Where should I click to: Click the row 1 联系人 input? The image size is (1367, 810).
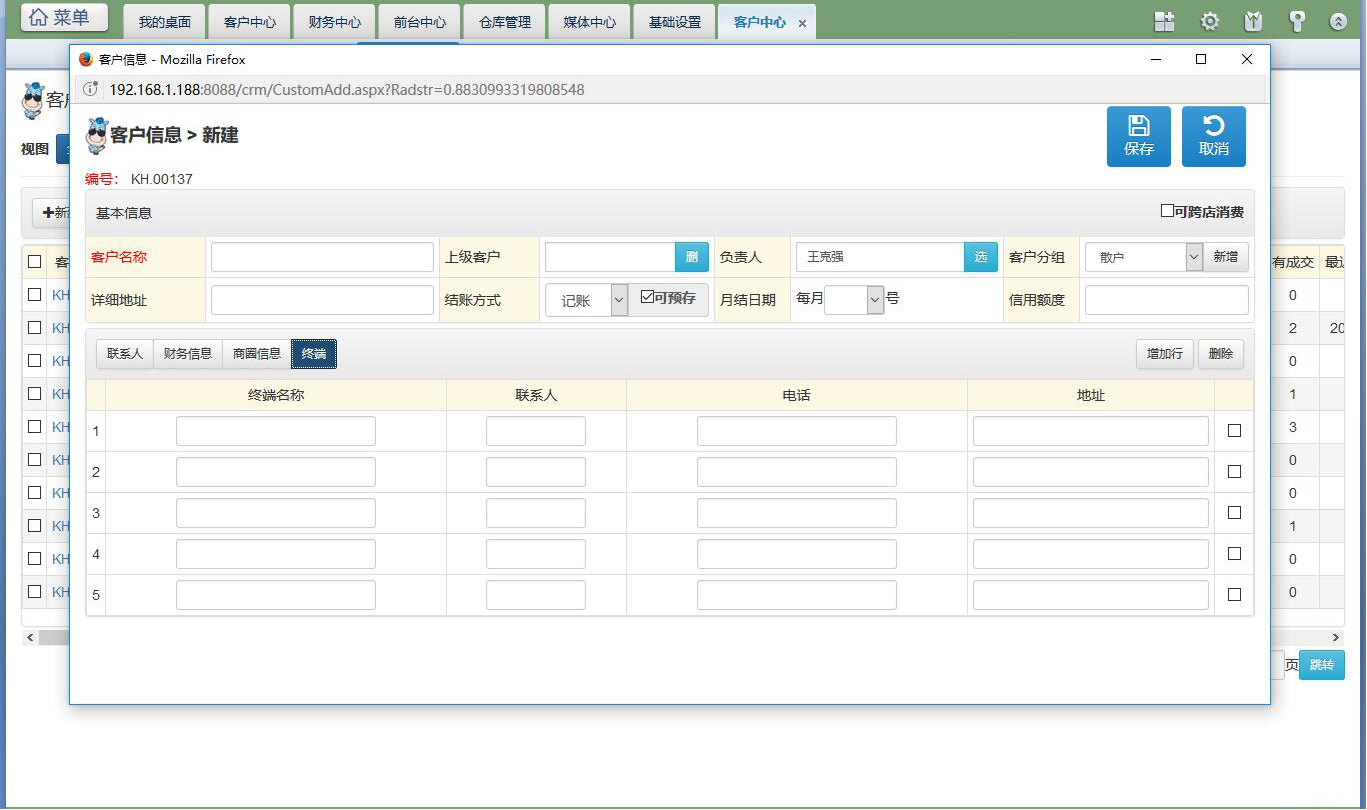point(536,431)
